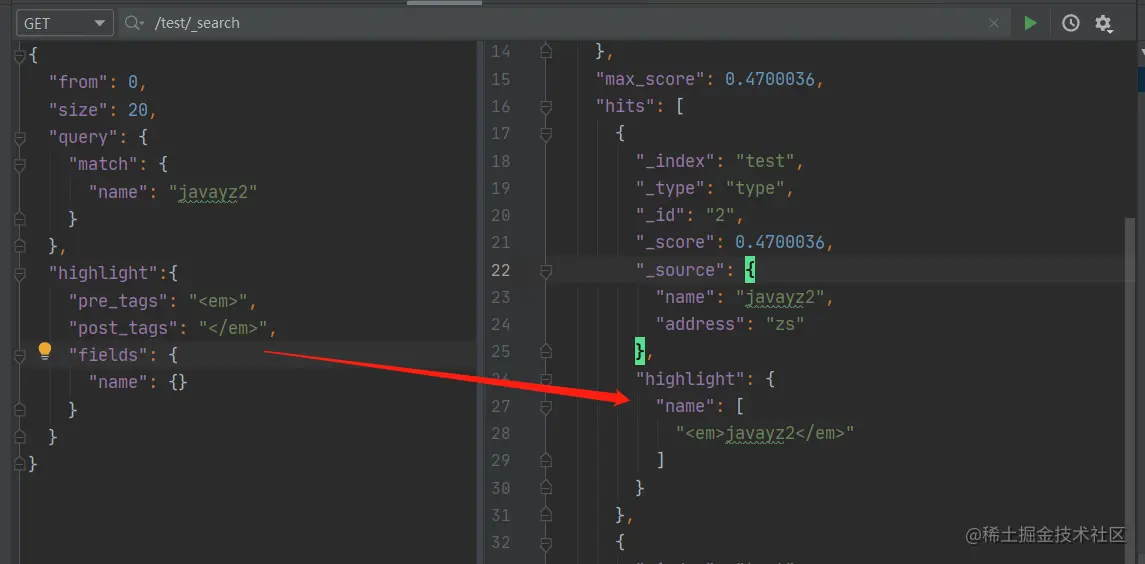This screenshot has width=1145, height=564.
Task: Run the request with green play icon
Action: click(1030, 23)
